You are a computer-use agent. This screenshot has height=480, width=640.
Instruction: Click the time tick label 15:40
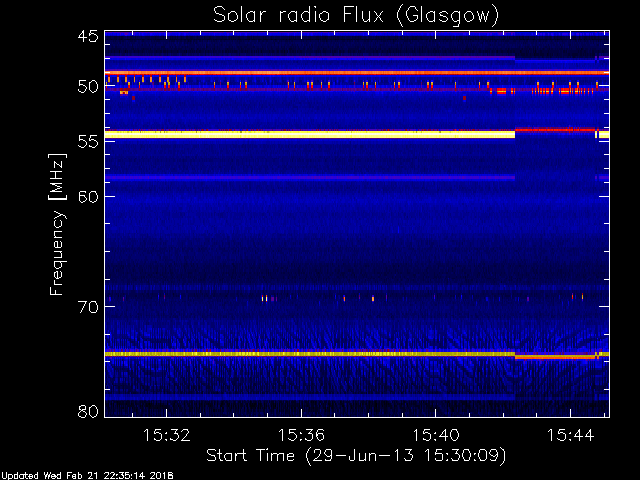pos(436,435)
